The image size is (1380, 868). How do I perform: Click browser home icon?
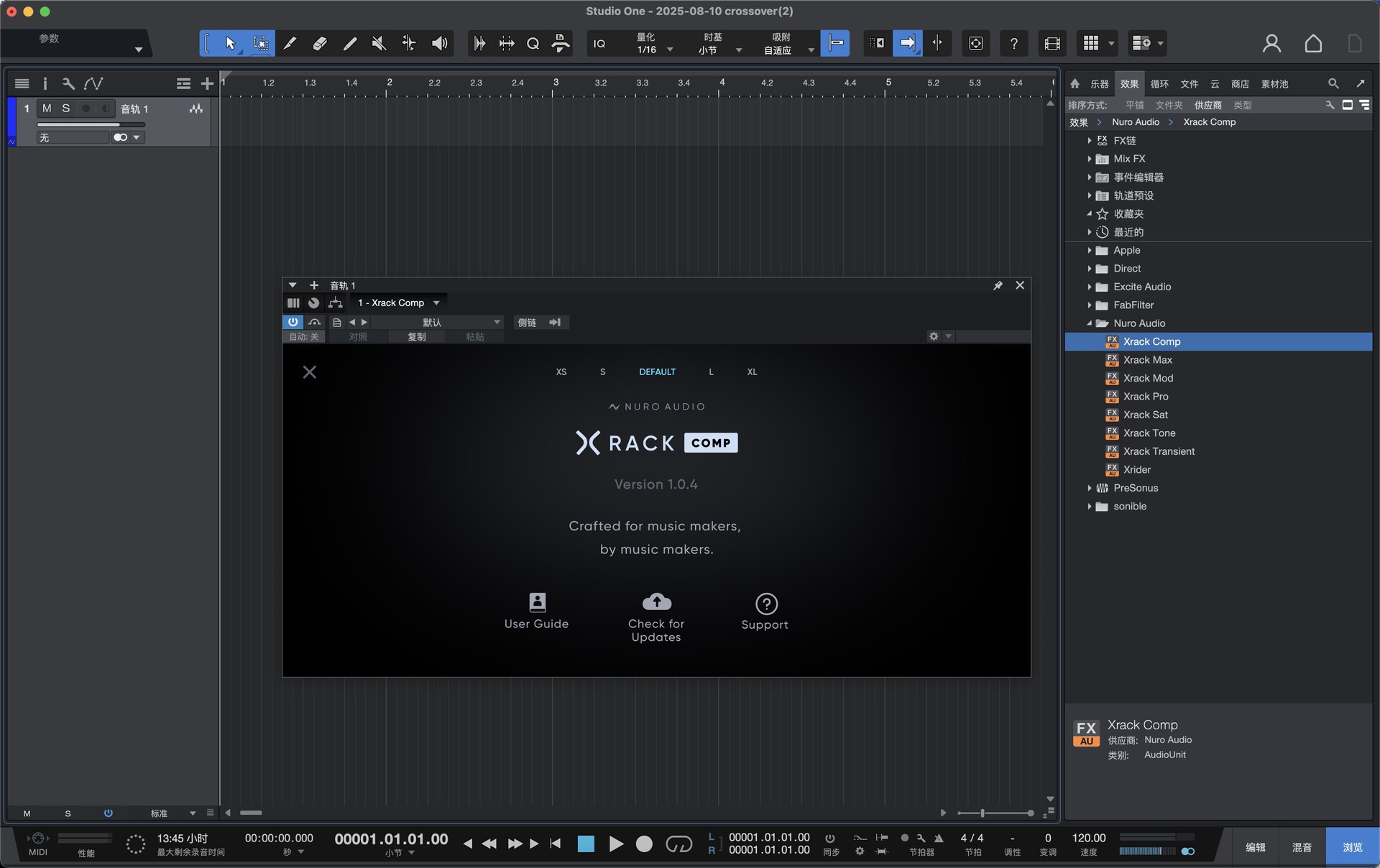1075,83
